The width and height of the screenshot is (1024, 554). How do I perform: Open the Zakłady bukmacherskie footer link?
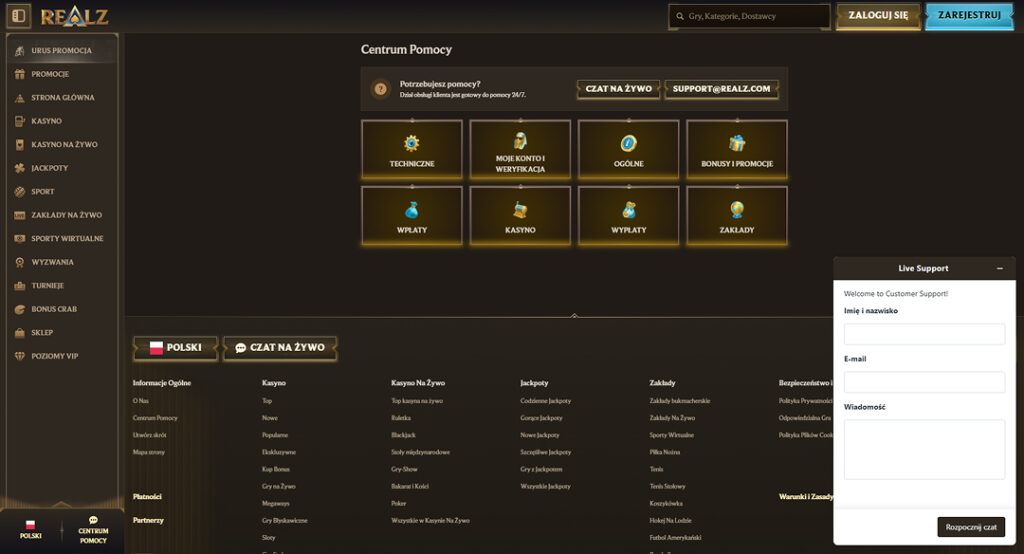680,400
